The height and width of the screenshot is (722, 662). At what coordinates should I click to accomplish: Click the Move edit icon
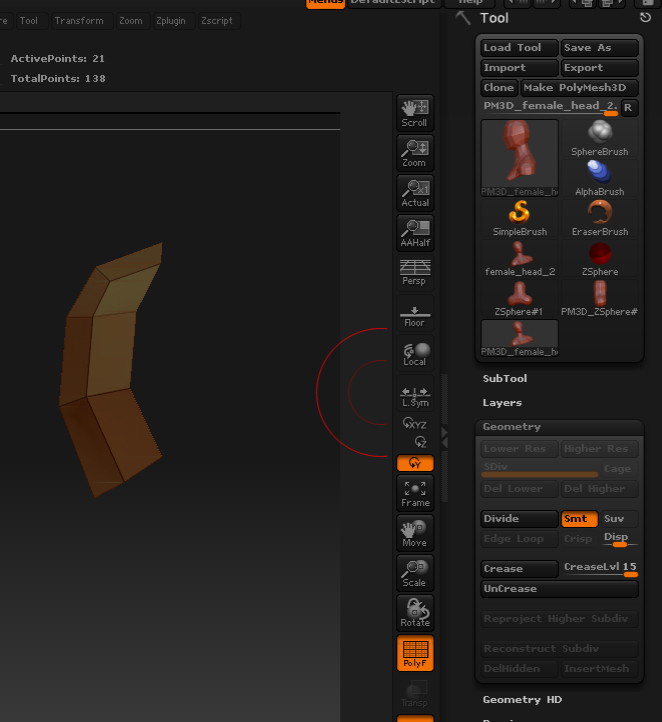point(415,533)
